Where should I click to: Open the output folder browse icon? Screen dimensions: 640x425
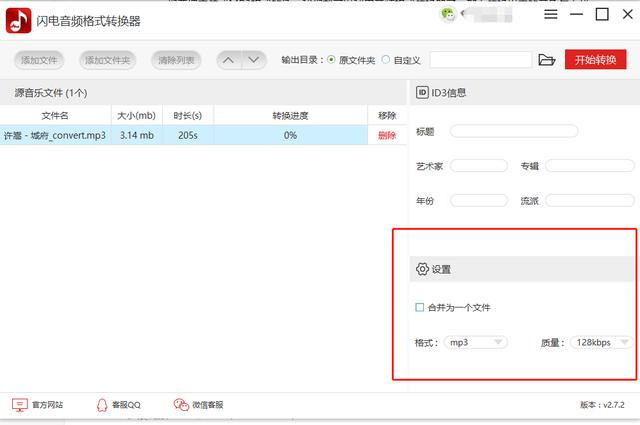547,60
